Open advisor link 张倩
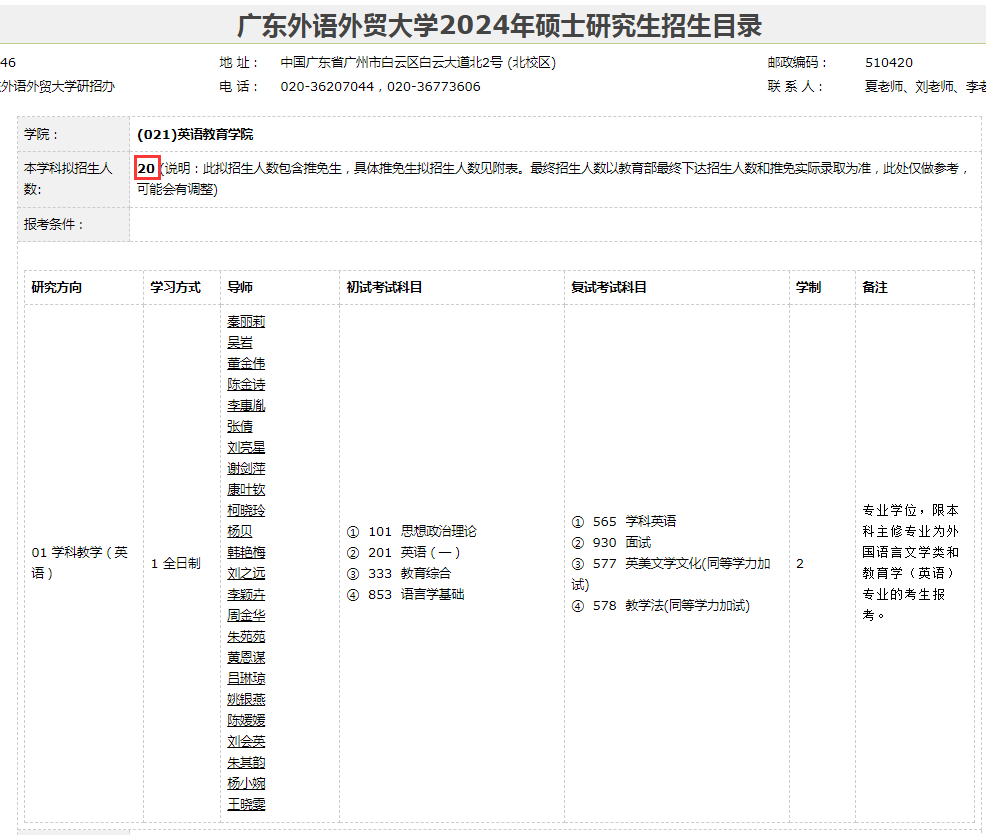This screenshot has height=835, width=986. click(x=240, y=426)
